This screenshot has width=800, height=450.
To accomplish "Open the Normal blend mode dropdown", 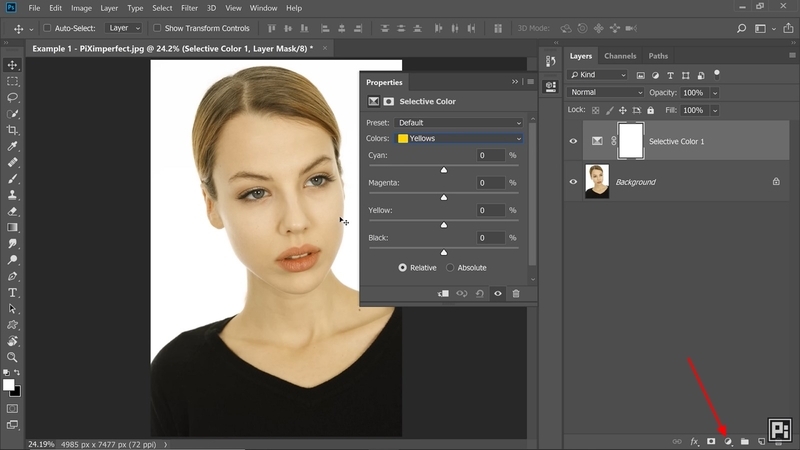I will 605,92.
